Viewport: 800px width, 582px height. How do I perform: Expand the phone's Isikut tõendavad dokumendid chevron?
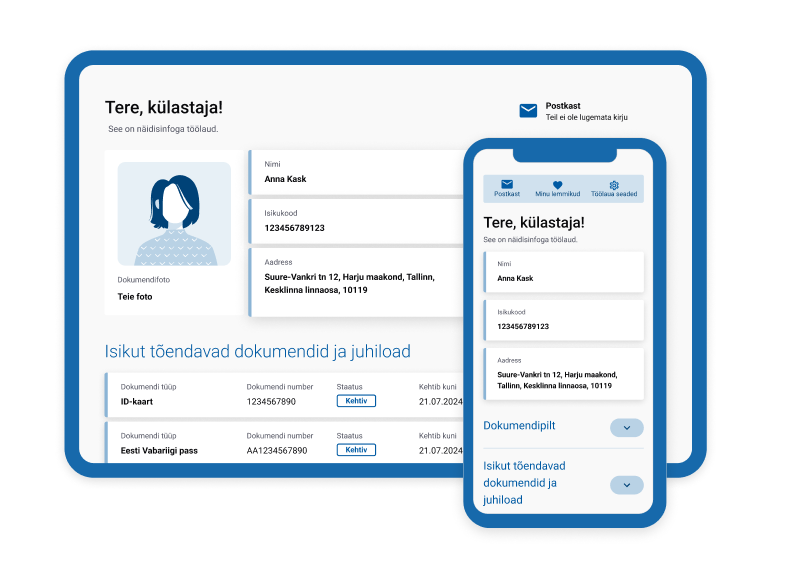[x=627, y=485]
